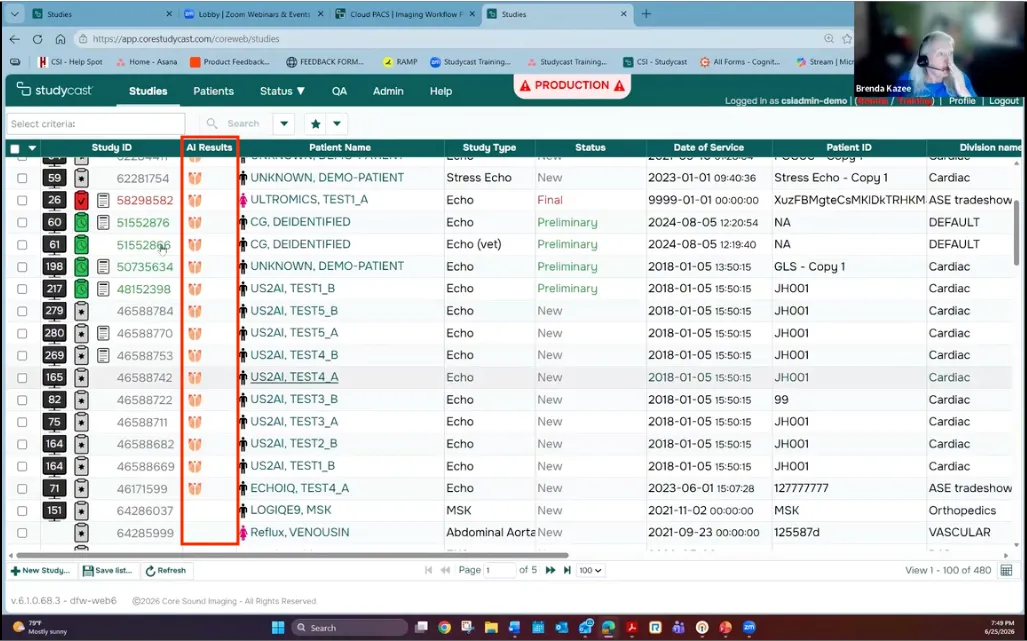Open the Admin menu item

pos(388,91)
